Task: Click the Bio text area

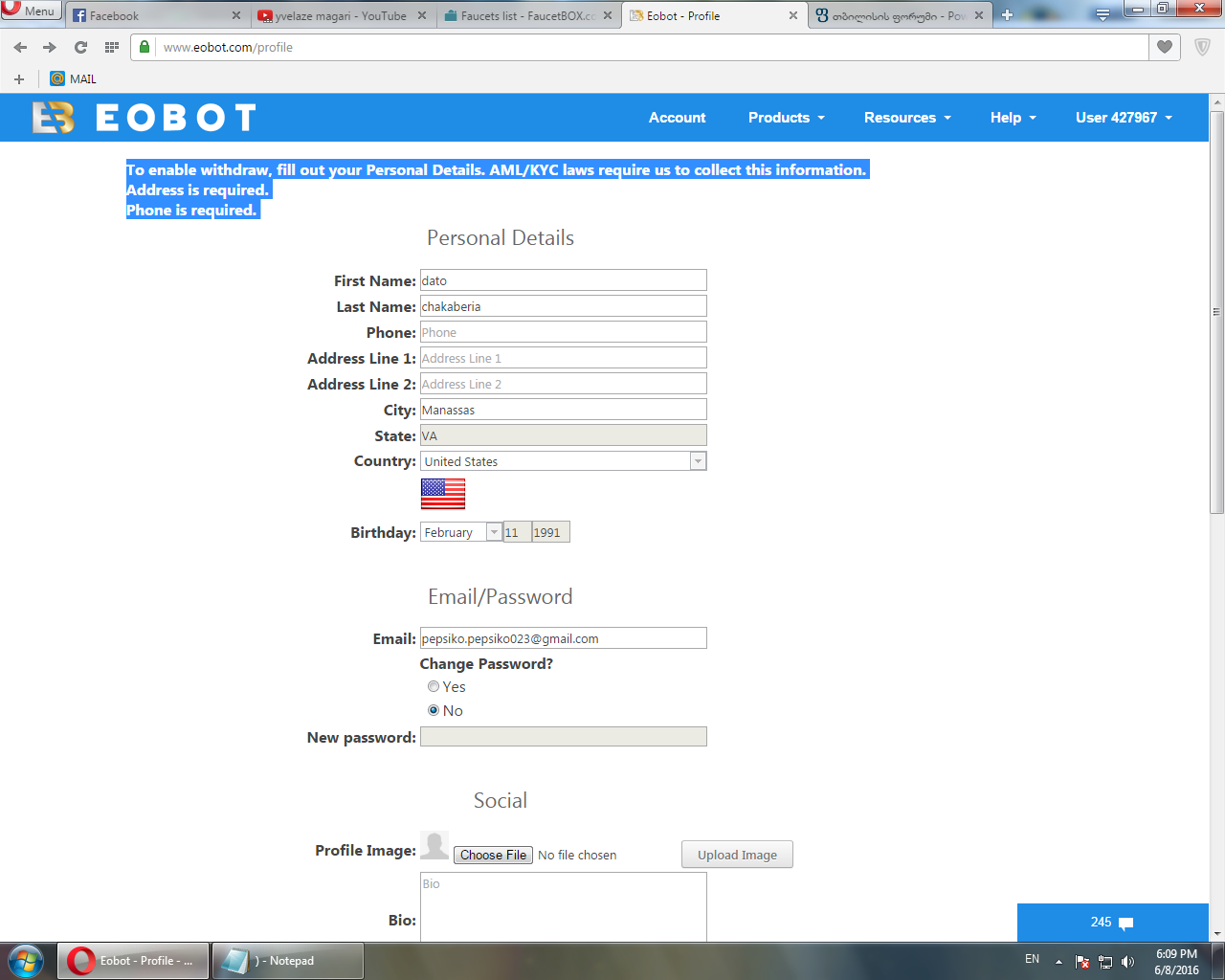Action: (564, 907)
